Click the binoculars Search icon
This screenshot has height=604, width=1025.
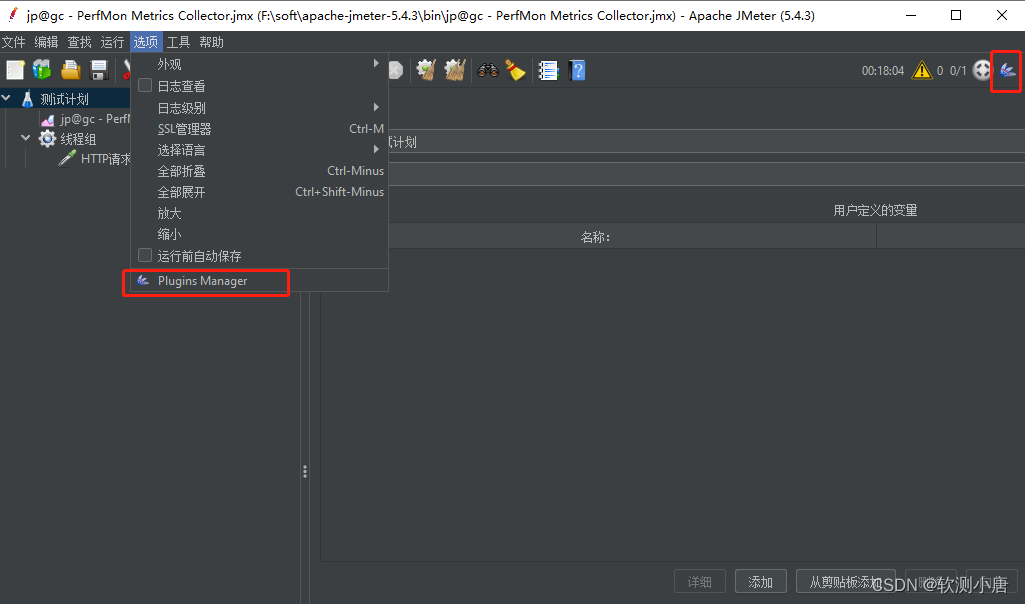point(488,70)
